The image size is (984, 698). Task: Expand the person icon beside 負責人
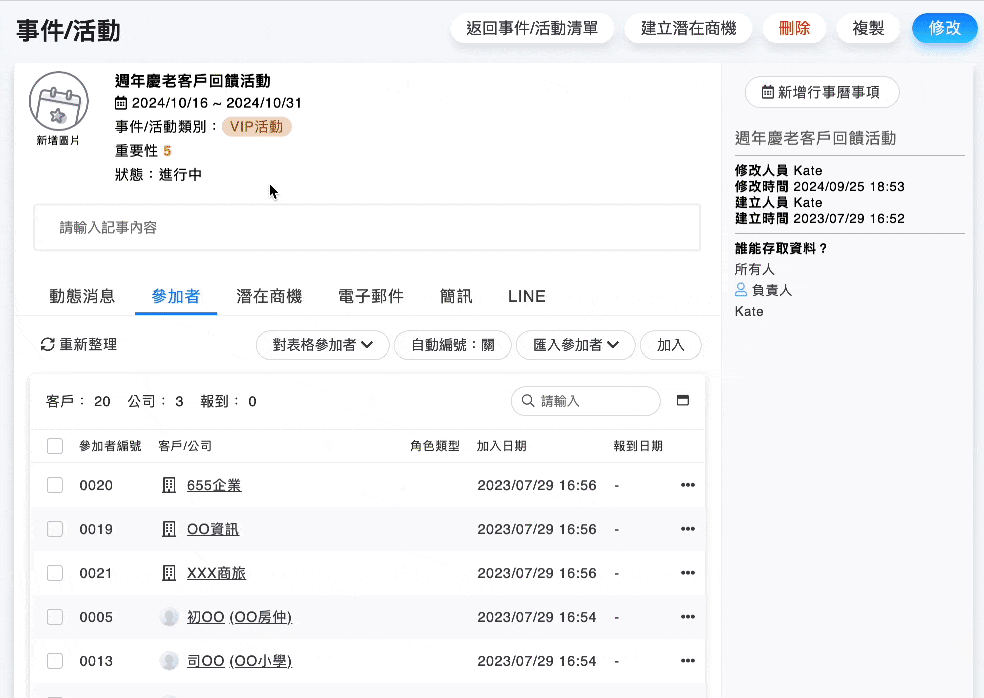click(x=742, y=290)
